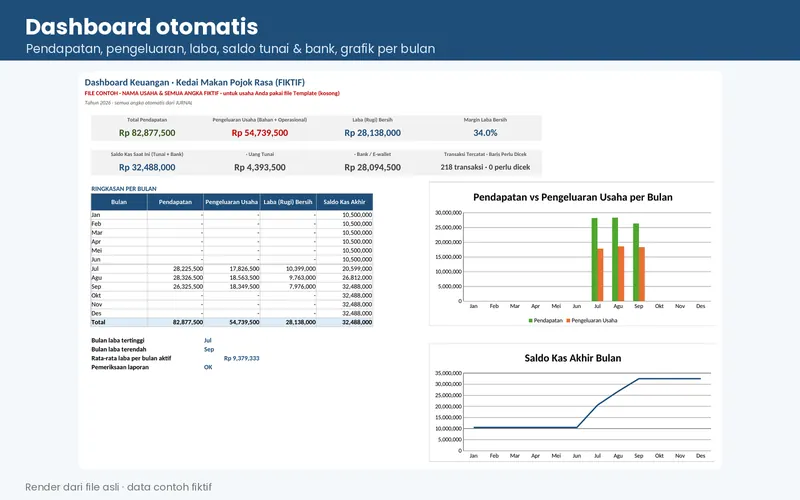Click the Laba (Rugi) Bersih card value 'Rp 28,138,000'
This screenshot has height=500, width=800.
tap(372, 133)
